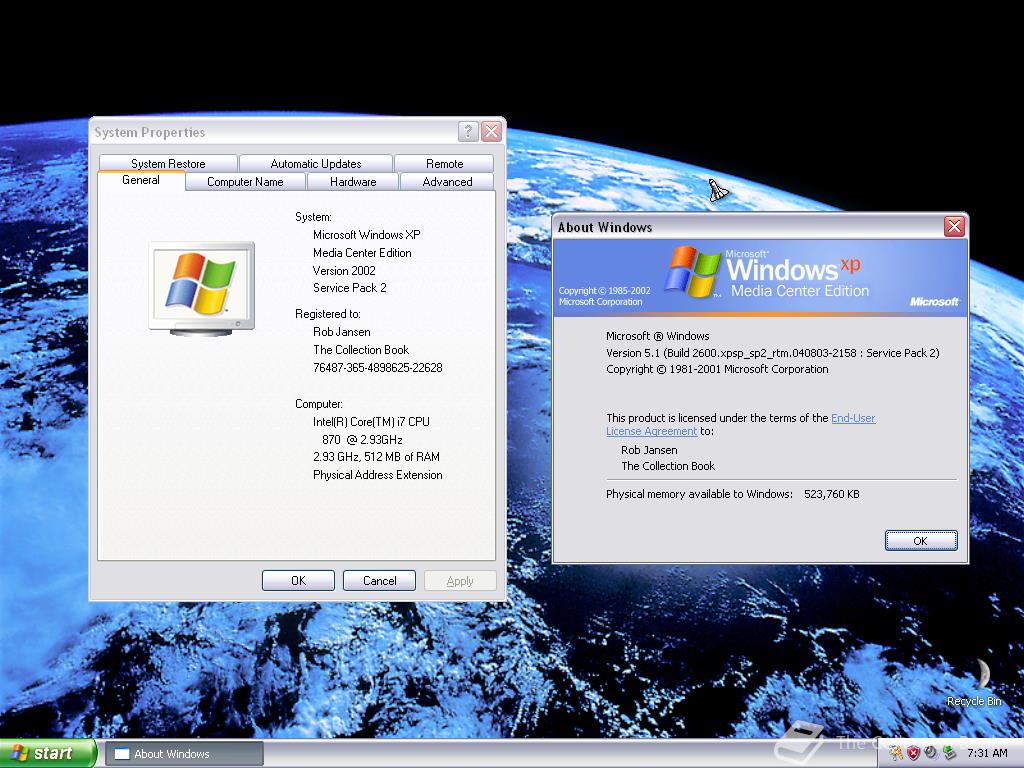
Task: Click 'Rob Jansen' in System Properties
Action: coord(342,332)
